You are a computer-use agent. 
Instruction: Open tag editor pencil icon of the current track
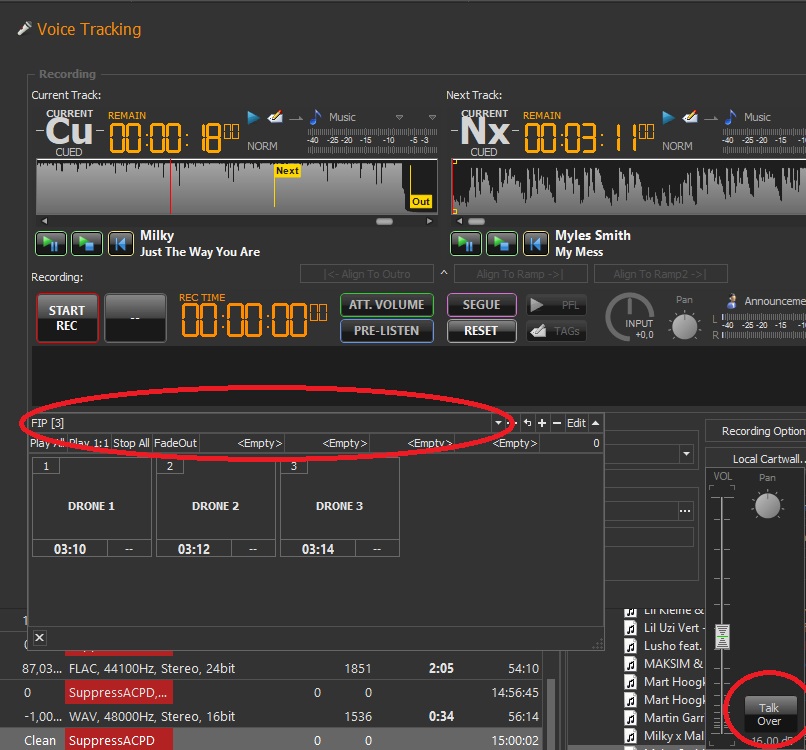(276, 117)
